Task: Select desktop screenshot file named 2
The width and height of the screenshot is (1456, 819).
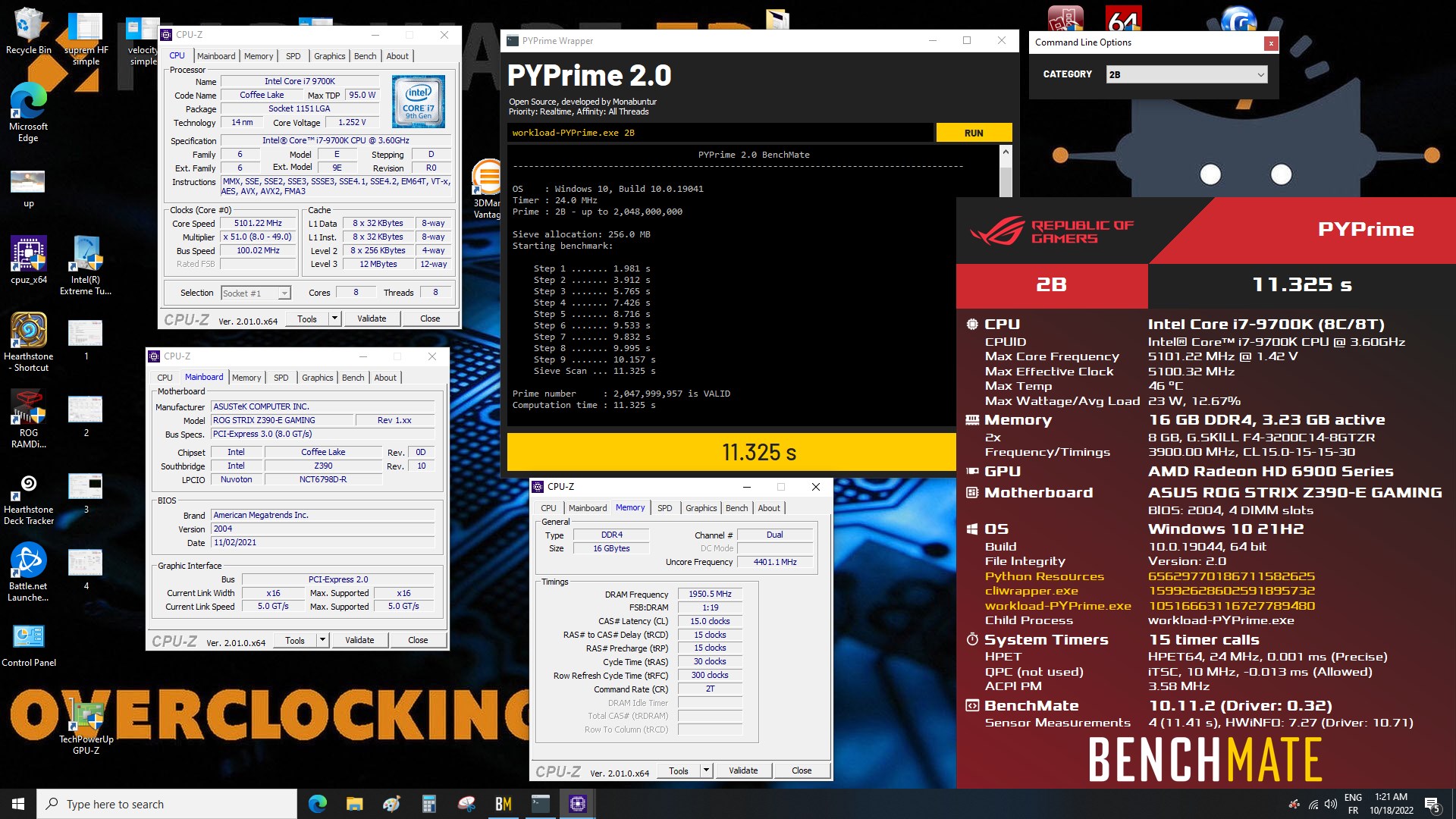Action: 86,417
